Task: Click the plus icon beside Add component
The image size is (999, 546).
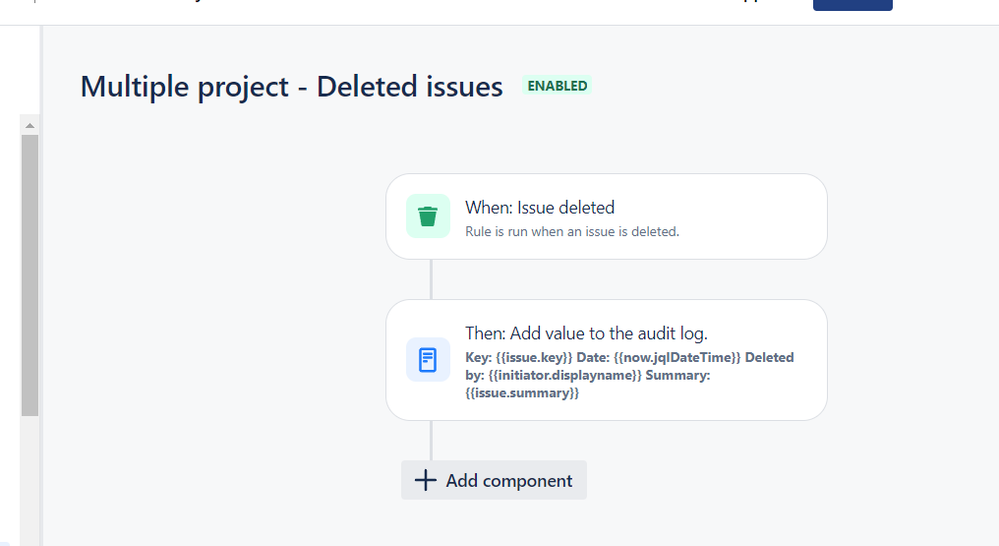Action: 426,480
